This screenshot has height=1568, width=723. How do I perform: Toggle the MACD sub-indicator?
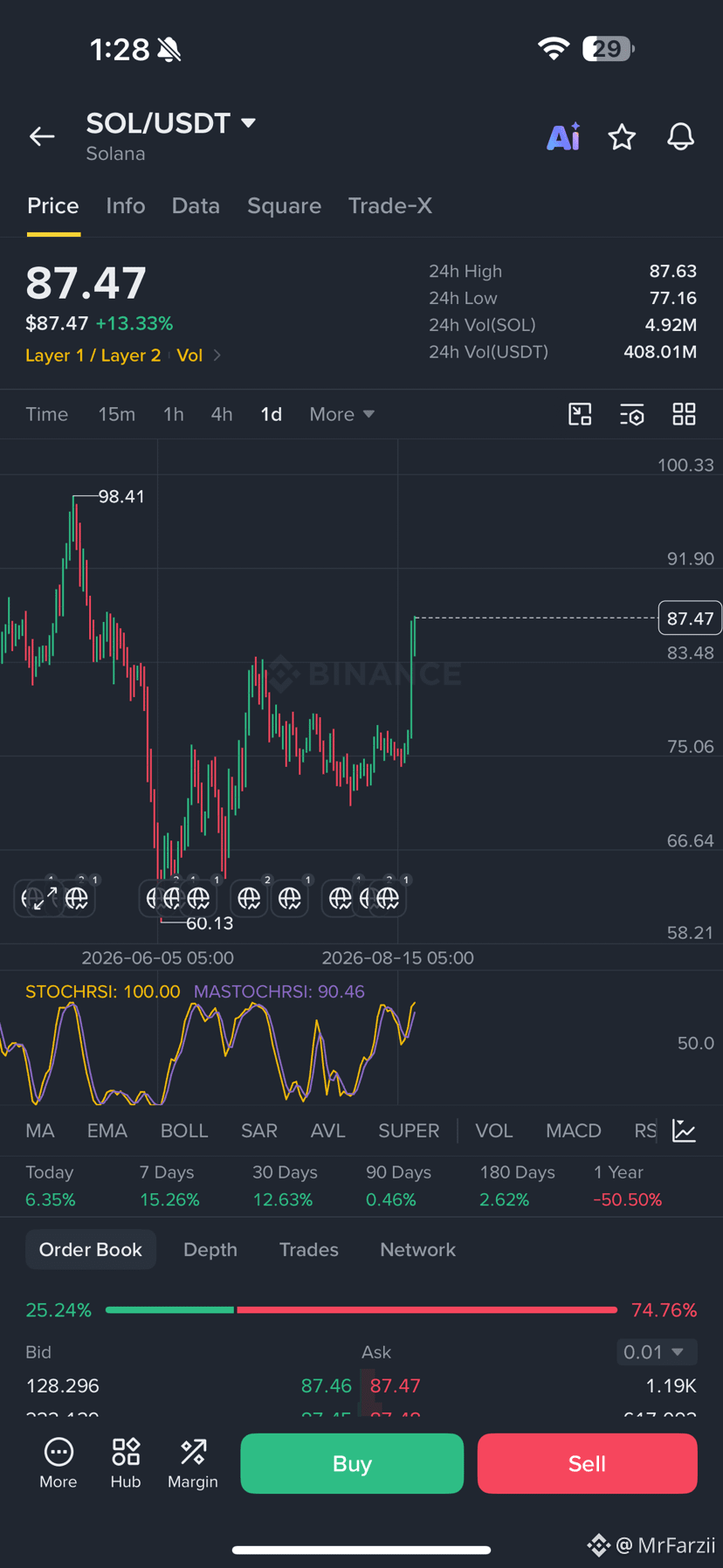[x=574, y=1130]
